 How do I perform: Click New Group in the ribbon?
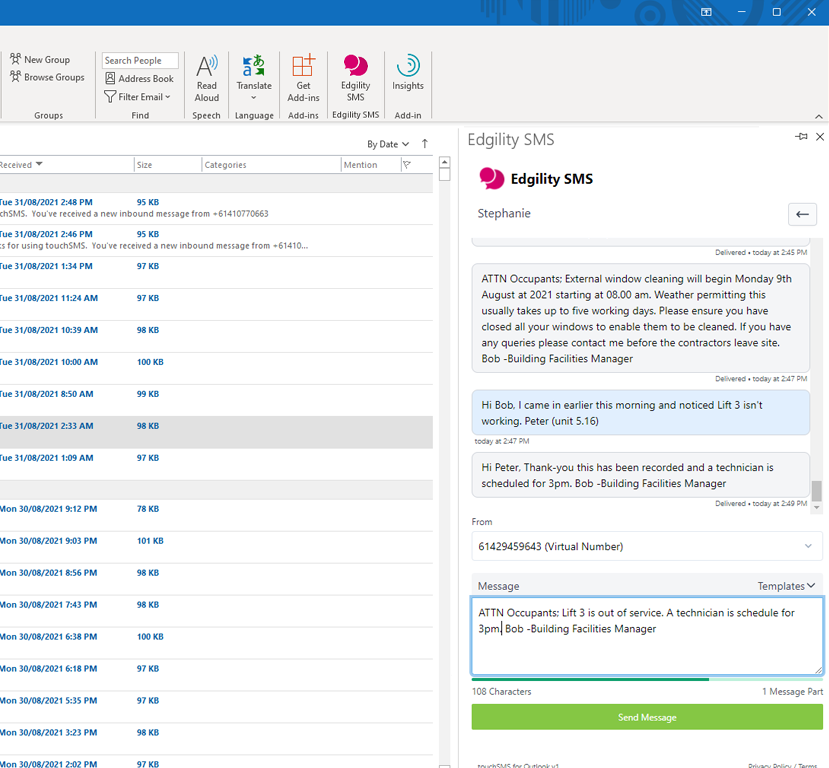coord(40,60)
